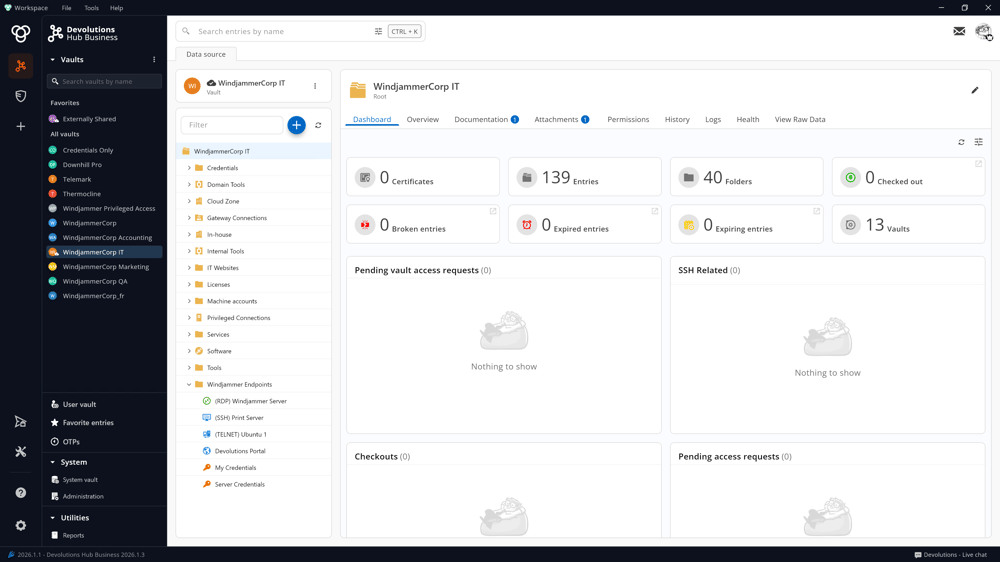Select the Hub vaults sidebar icon

[20, 66]
